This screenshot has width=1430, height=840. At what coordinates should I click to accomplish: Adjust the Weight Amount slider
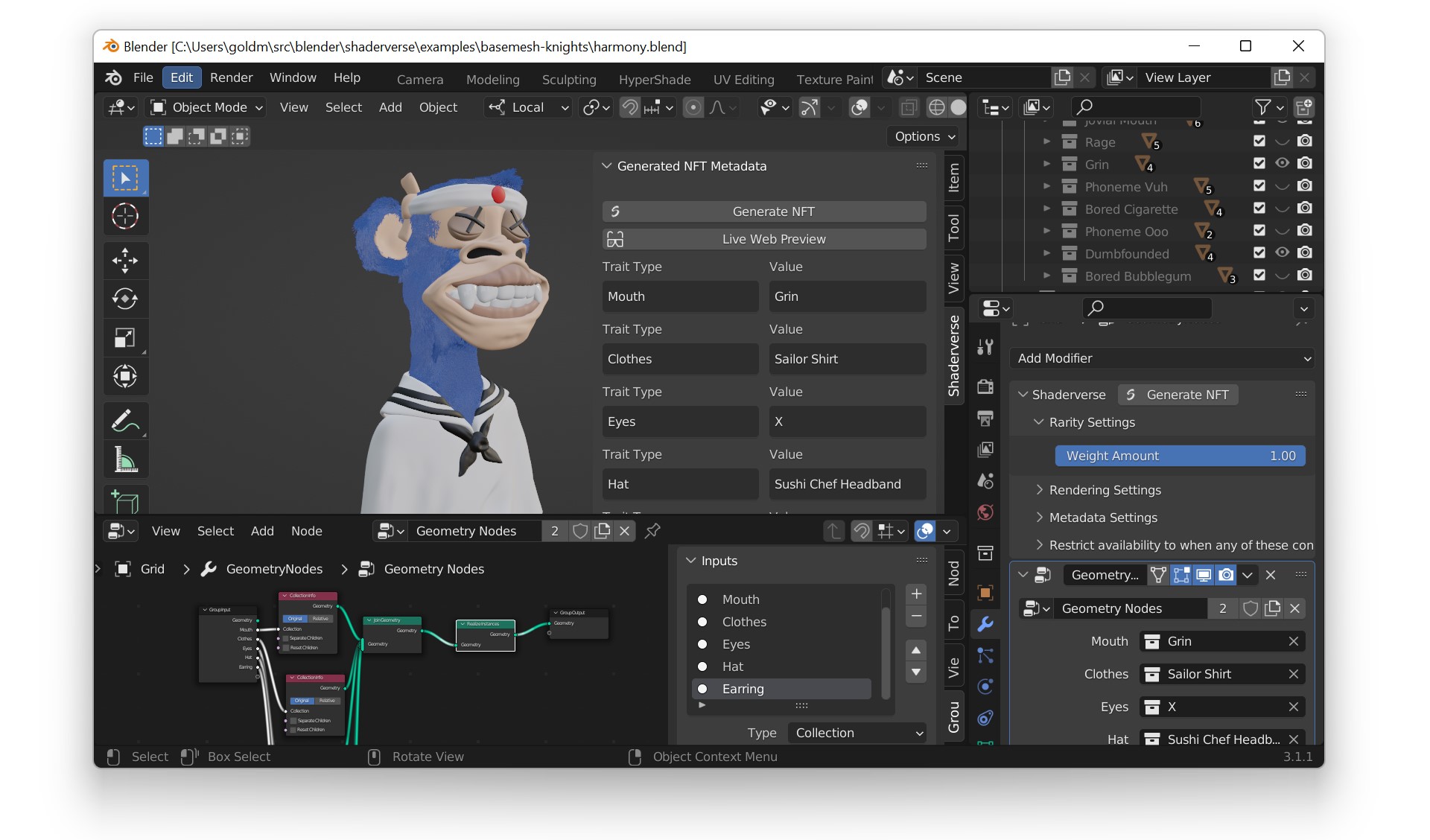coord(1180,456)
